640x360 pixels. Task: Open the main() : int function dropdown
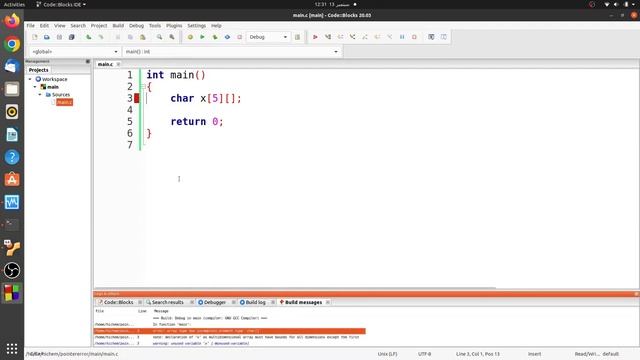click(x=231, y=52)
